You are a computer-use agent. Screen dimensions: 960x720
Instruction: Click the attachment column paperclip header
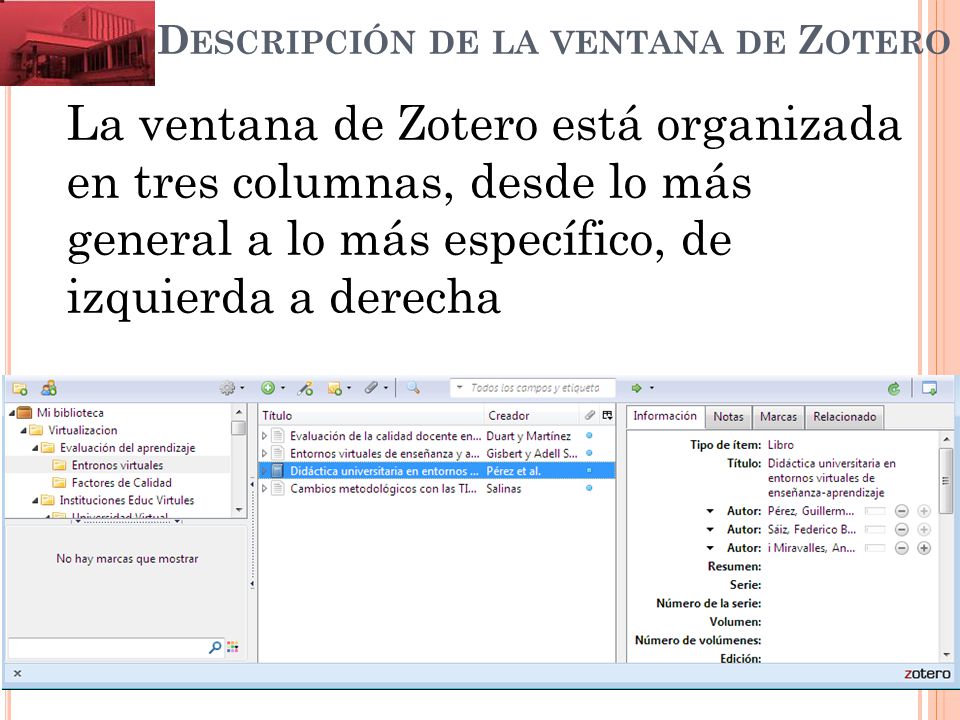590,415
